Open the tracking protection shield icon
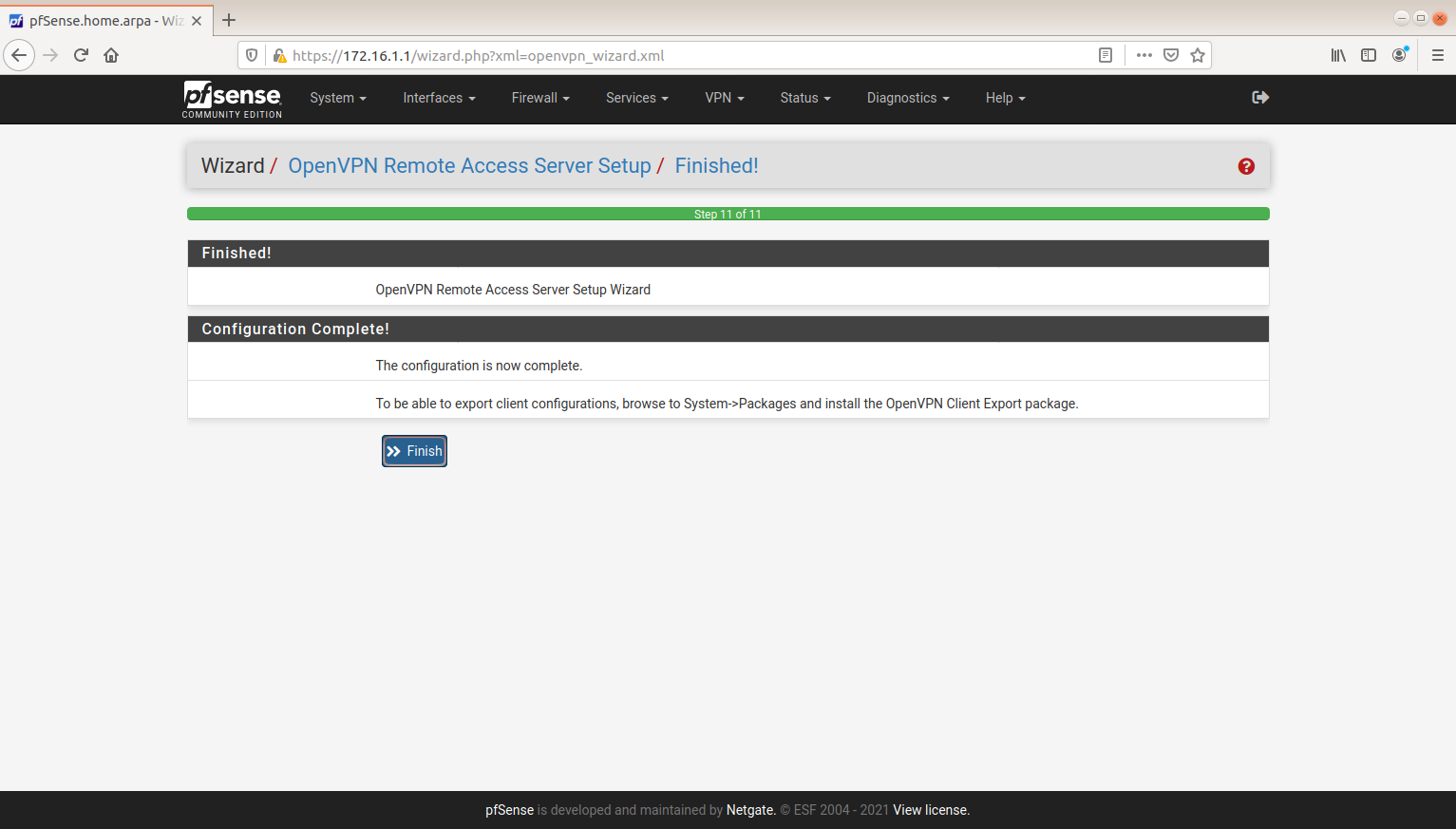This screenshot has width=1456, height=829. pos(252,55)
